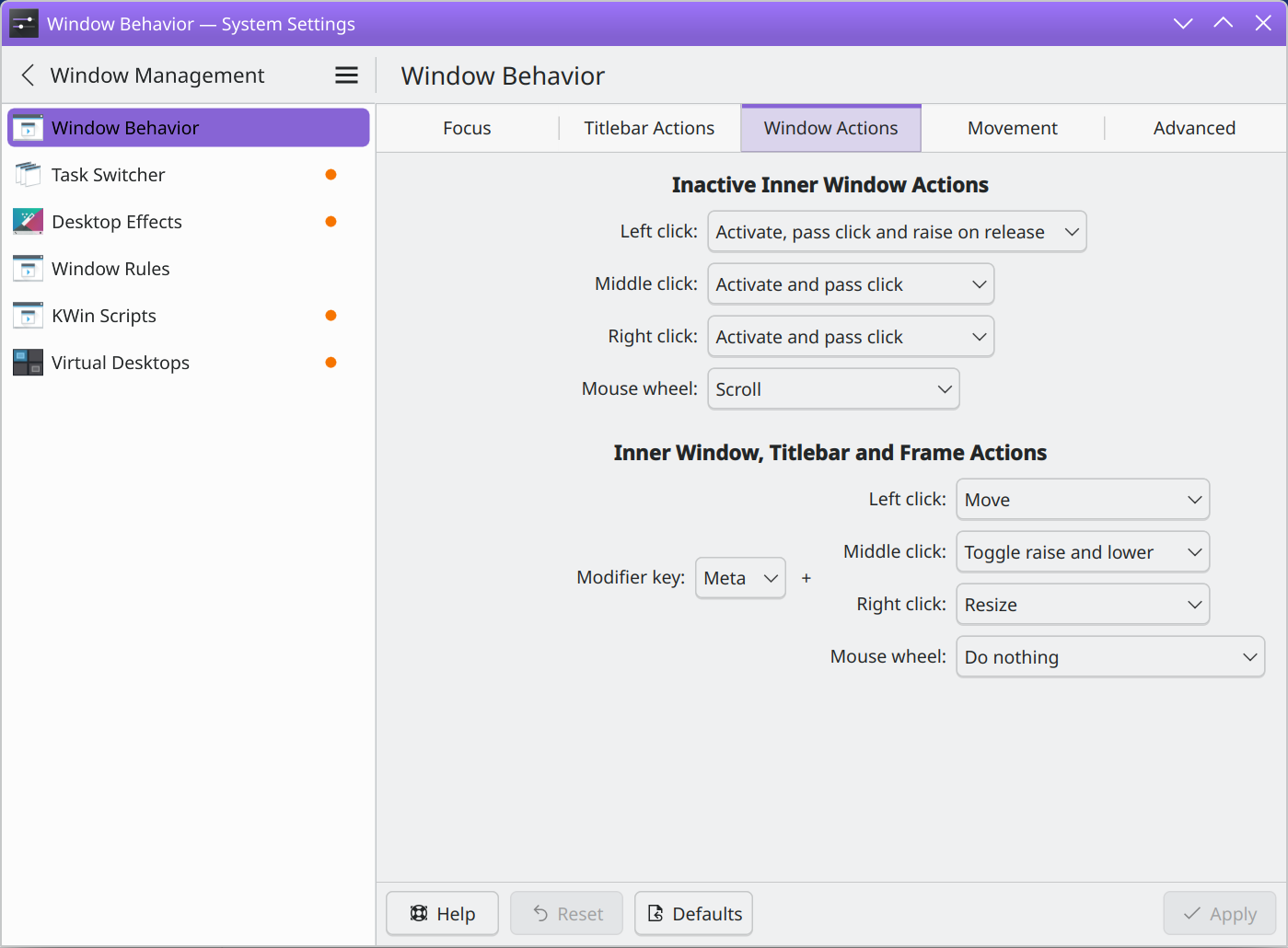This screenshot has height=948, width=1288.
Task: Click the Desktop Effects sidebar icon
Action: (28, 222)
